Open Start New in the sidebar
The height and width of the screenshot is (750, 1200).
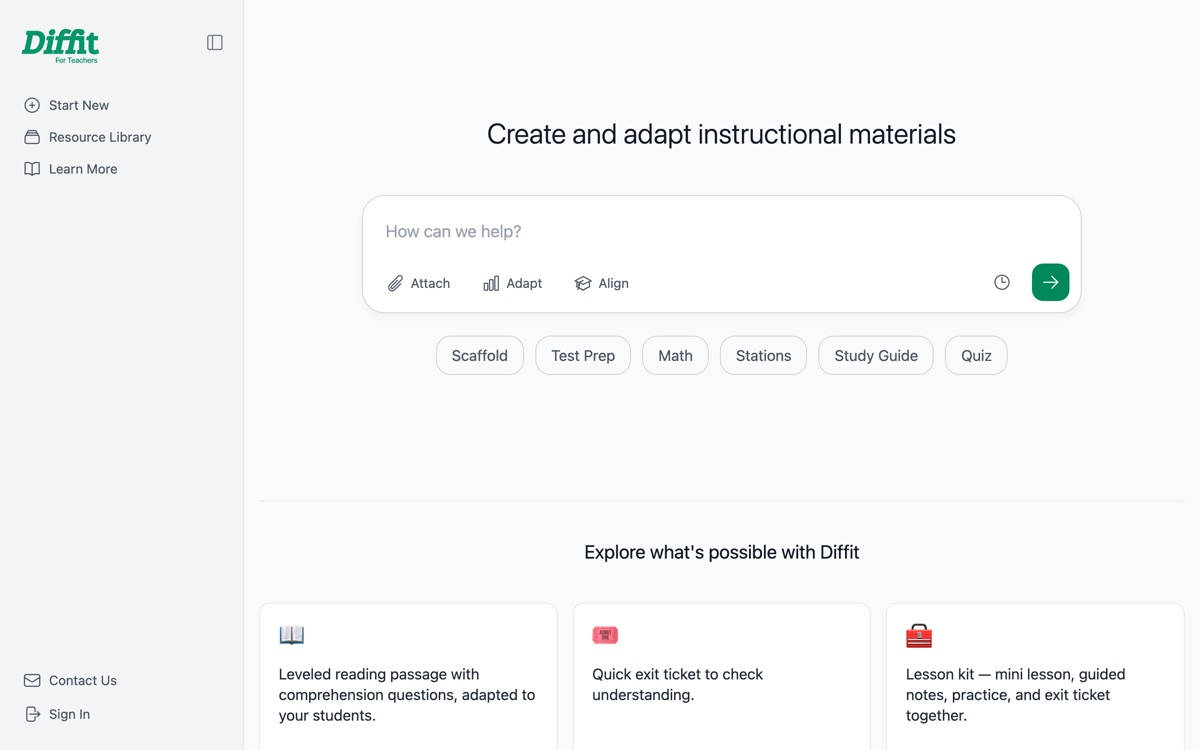point(79,105)
